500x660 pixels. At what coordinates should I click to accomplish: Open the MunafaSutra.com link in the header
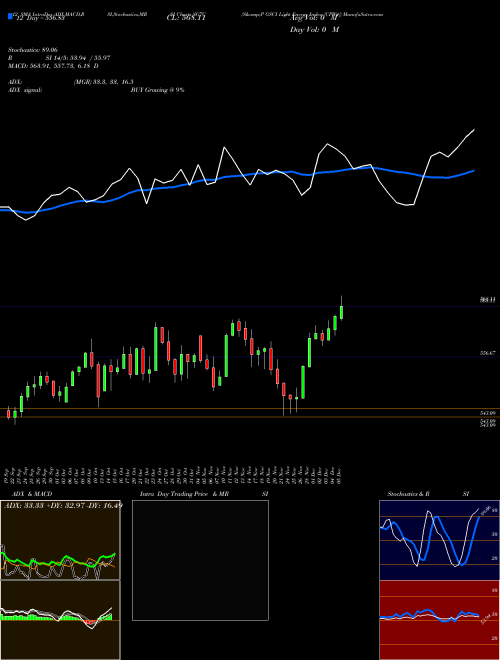[x=363, y=14]
